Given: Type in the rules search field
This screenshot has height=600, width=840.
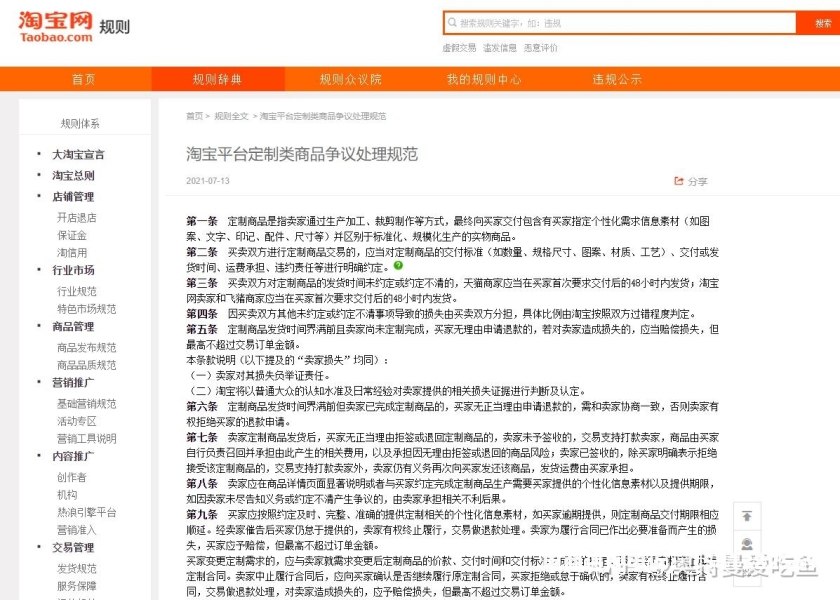Looking at the screenshot, I should [x=620, y=23].
